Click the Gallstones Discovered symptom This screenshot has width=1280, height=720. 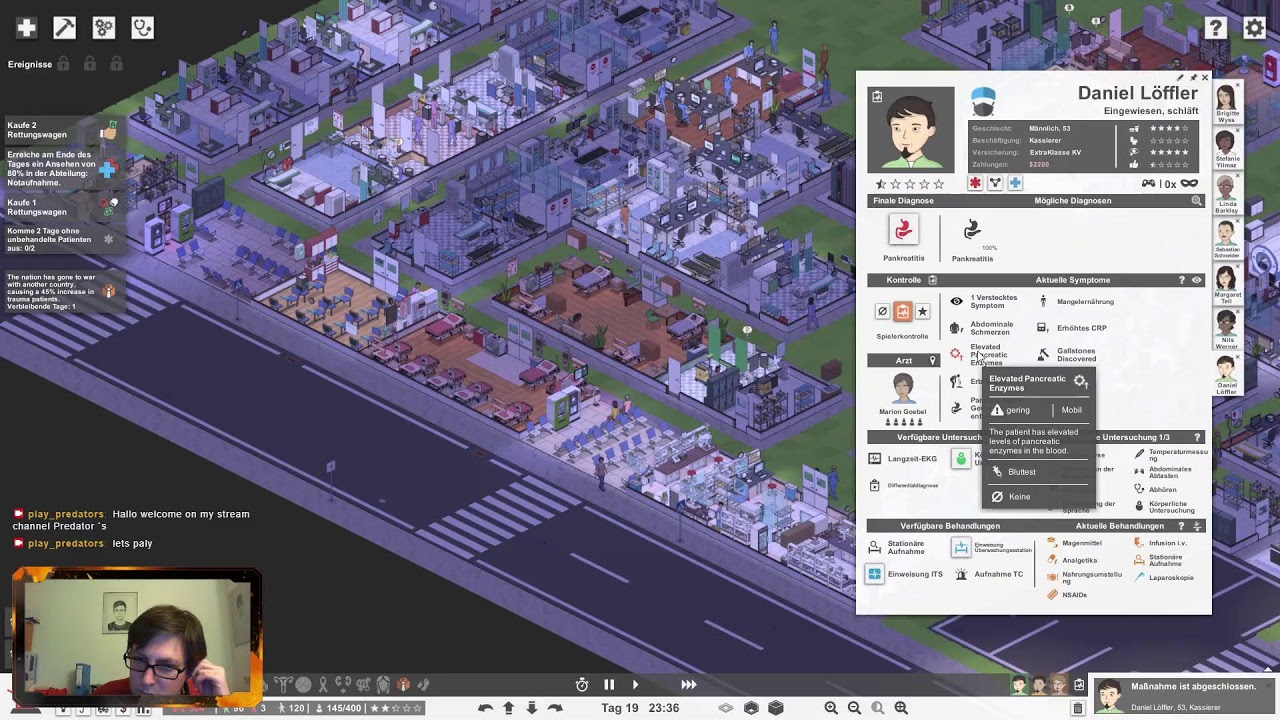point(1067,355)
